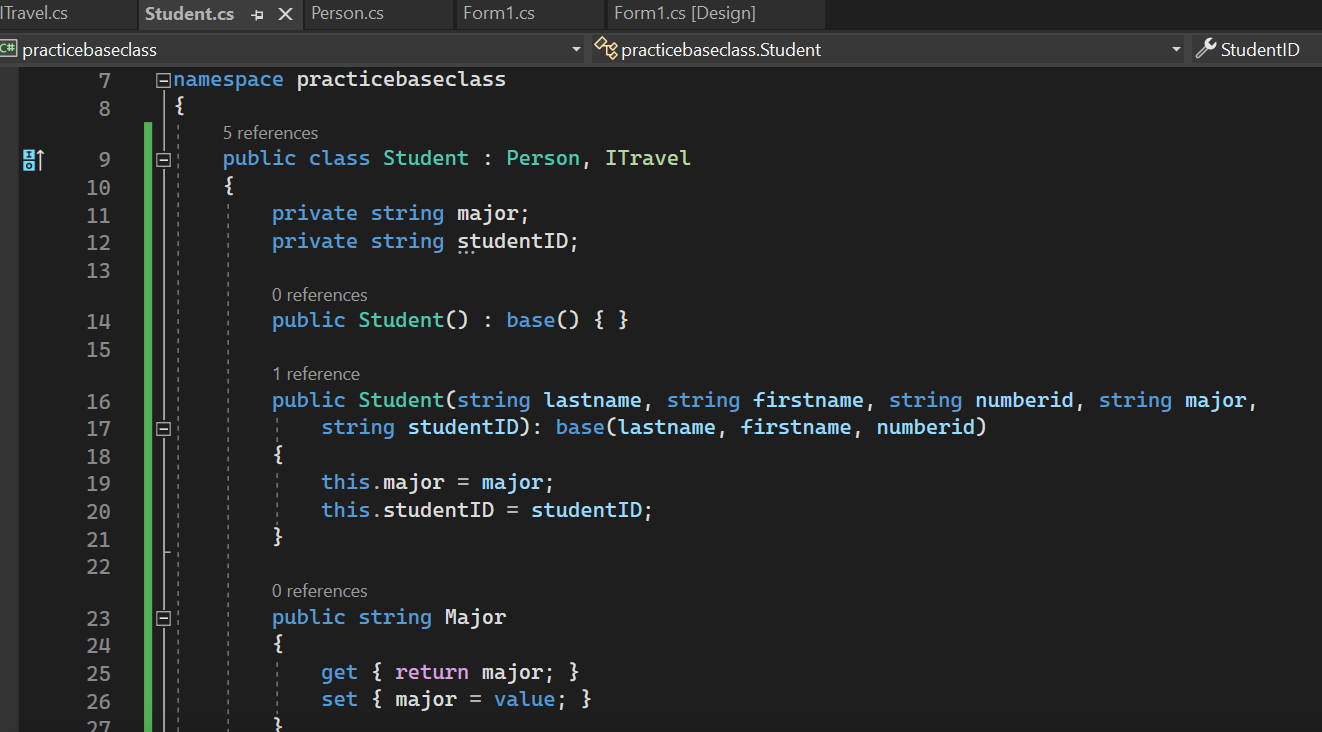Click the Person base class name on line 9

[543, 158]
